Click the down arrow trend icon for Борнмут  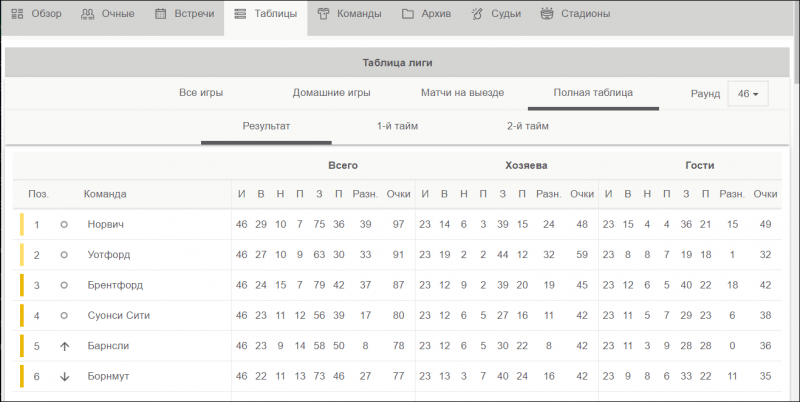point(64,377)
